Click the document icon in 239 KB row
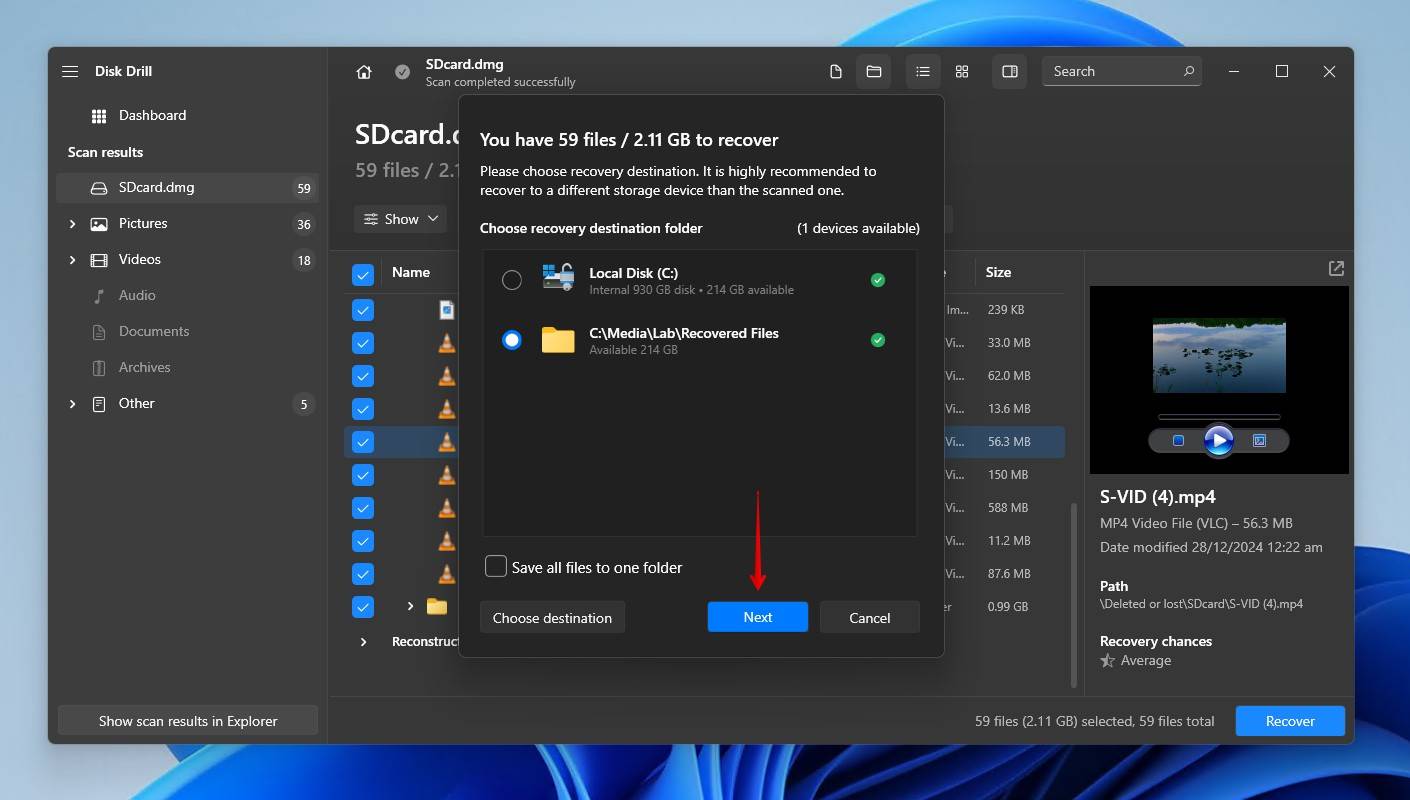This screenshot has height=800, width=1410. [446, 310]
